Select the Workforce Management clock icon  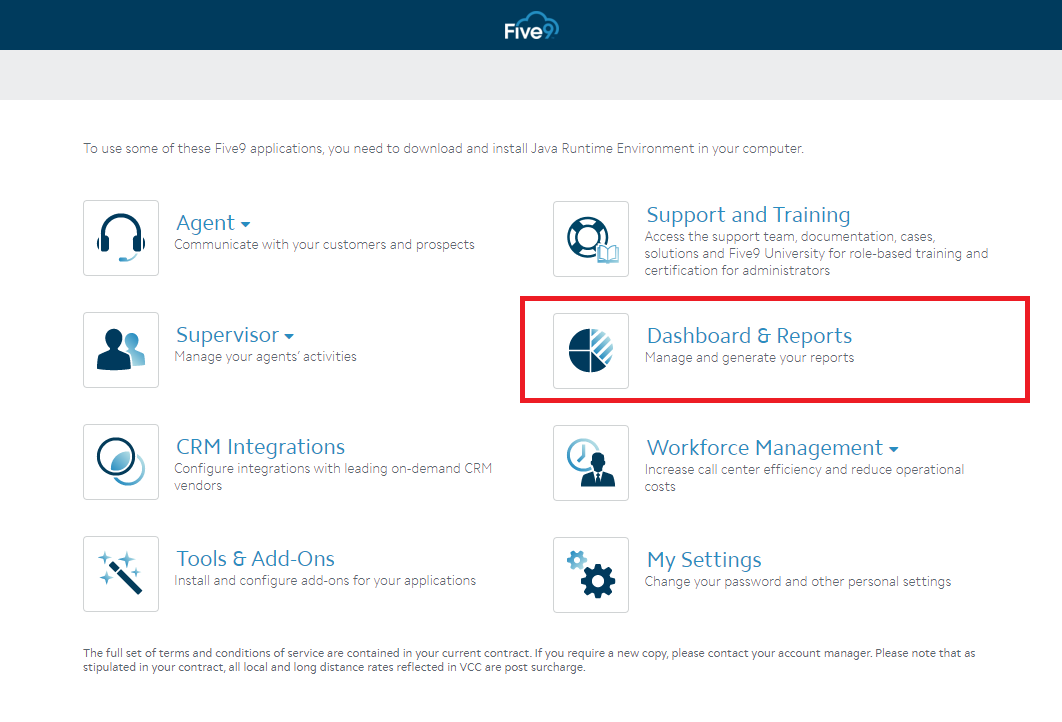591,463
